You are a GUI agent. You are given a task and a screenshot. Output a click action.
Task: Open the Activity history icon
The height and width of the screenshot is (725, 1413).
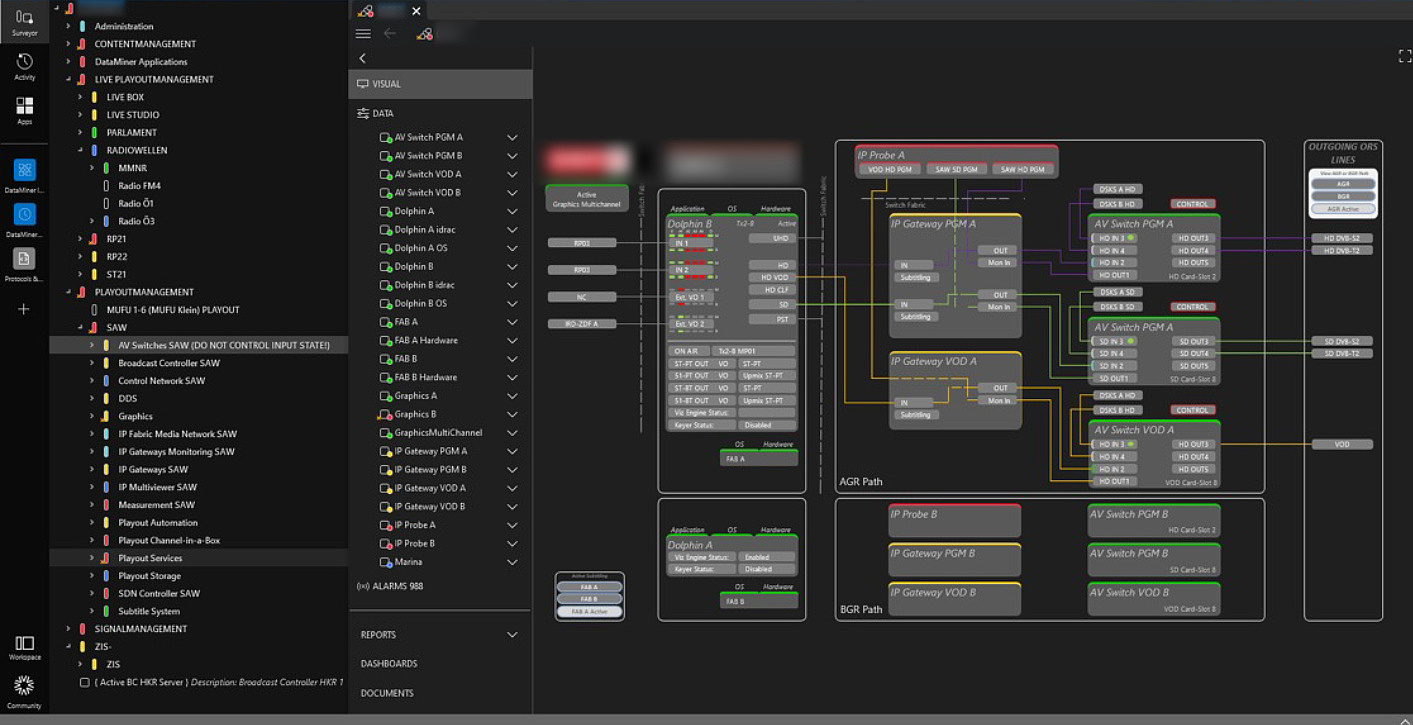point(24,66)
